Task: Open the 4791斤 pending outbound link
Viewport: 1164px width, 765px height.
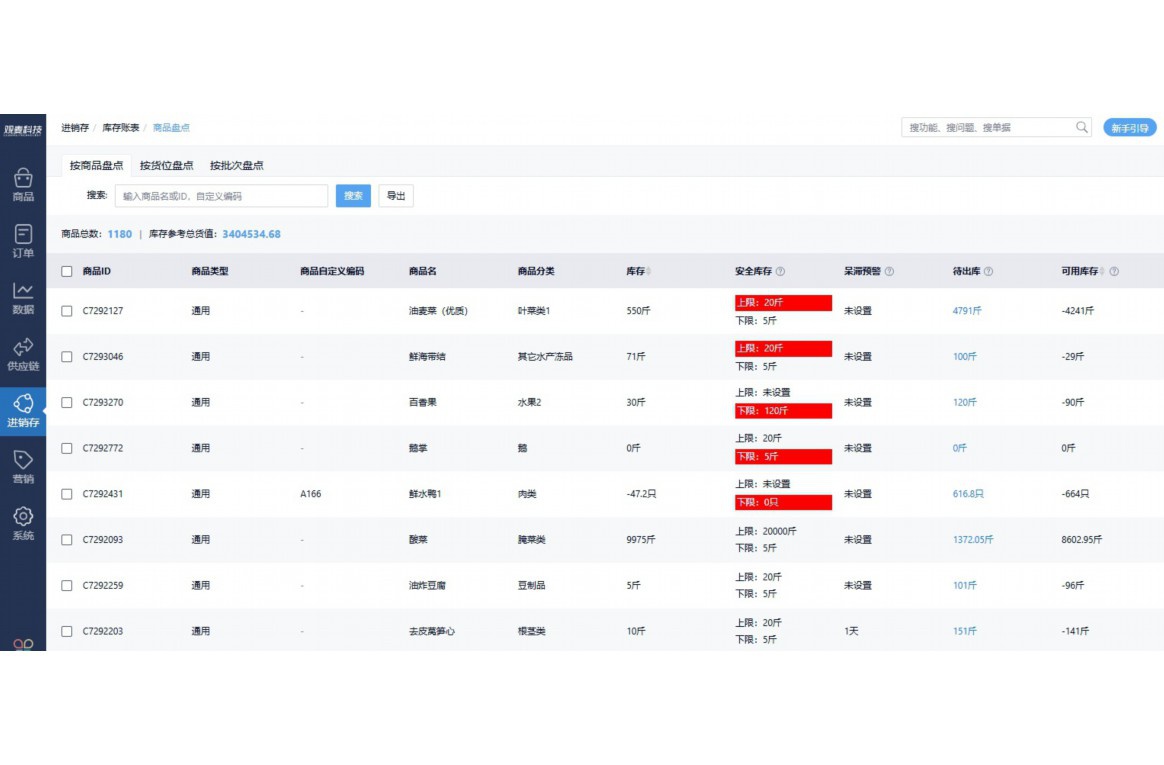Action: 966,311
